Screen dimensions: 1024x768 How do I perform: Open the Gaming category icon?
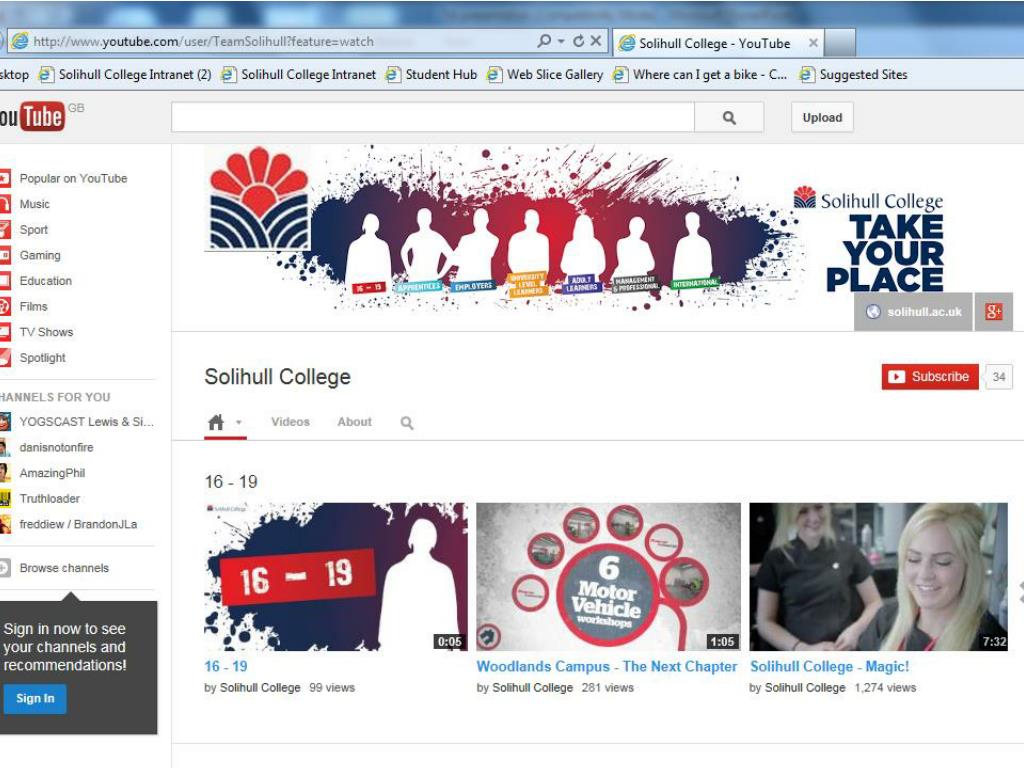point(5,256)
